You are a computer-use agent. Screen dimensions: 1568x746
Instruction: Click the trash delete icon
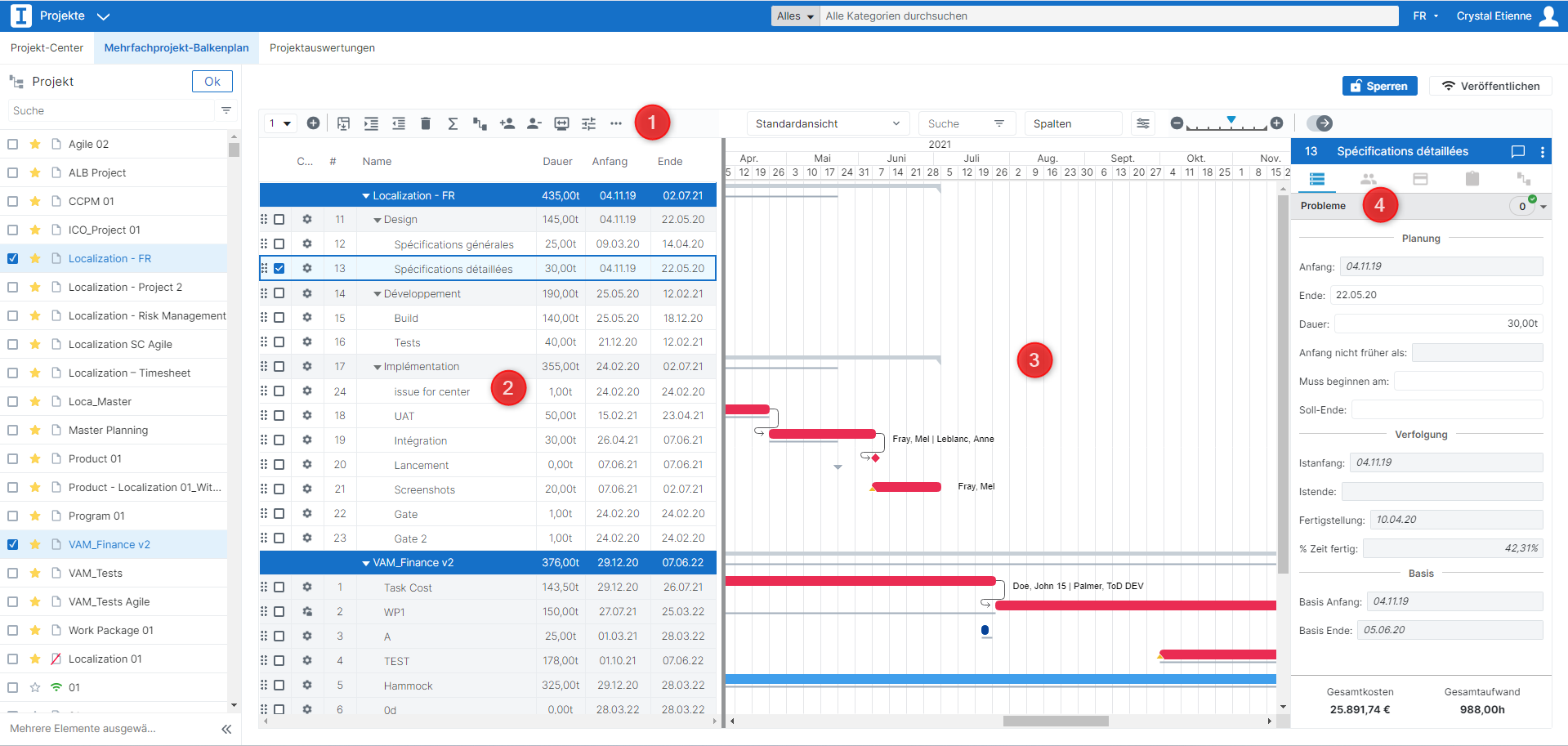coord(425,123)
